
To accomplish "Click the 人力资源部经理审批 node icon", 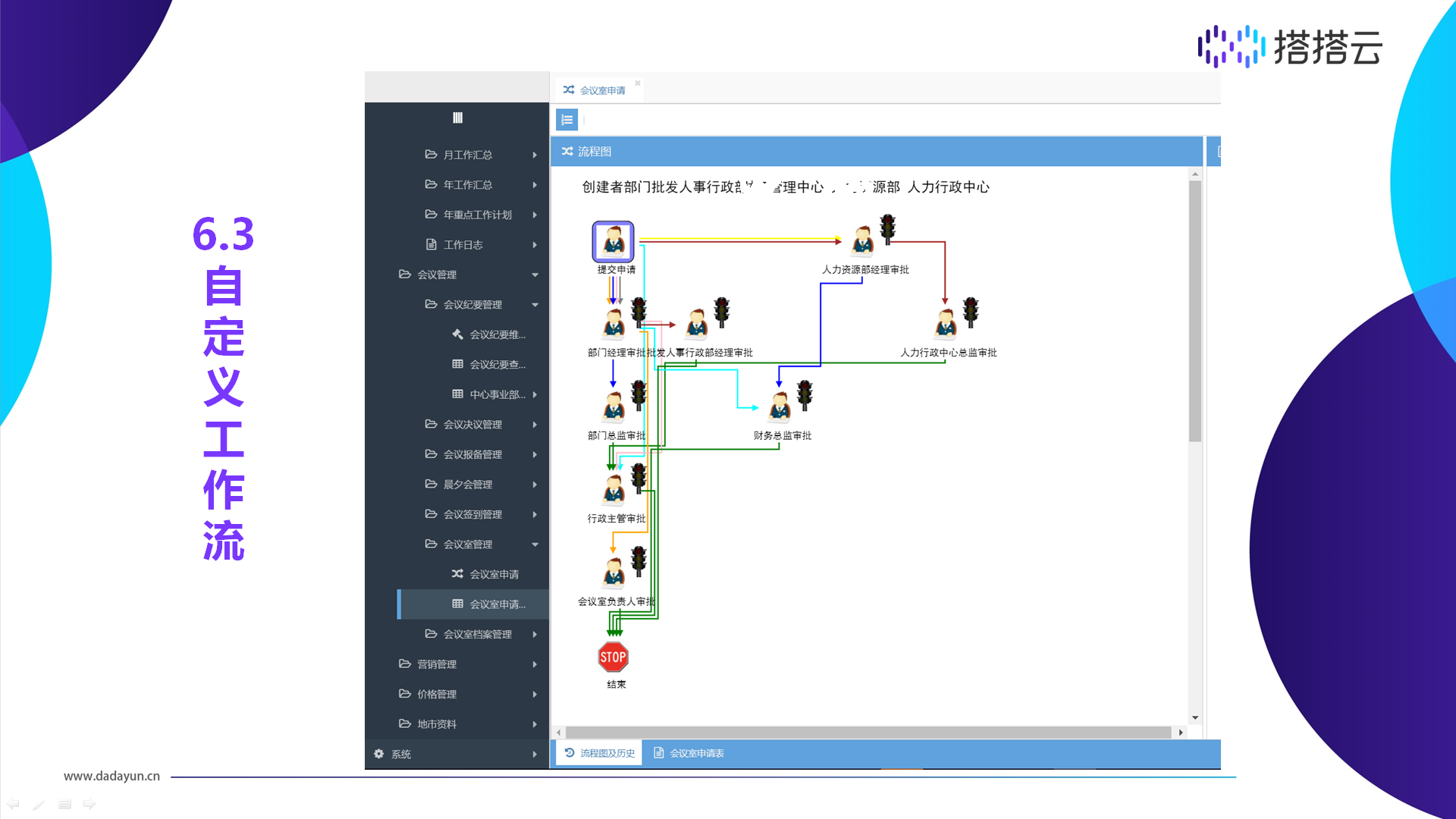I will coord(862,241).
